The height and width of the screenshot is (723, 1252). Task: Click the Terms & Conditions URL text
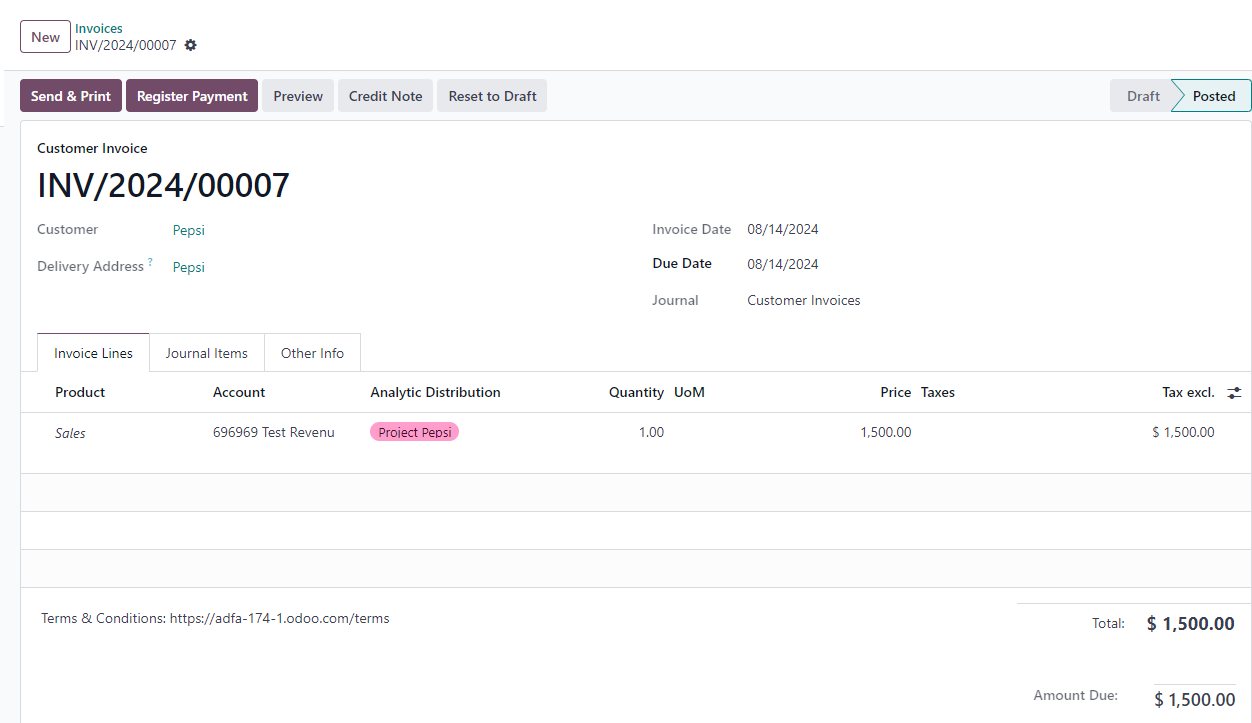[280, 618]
